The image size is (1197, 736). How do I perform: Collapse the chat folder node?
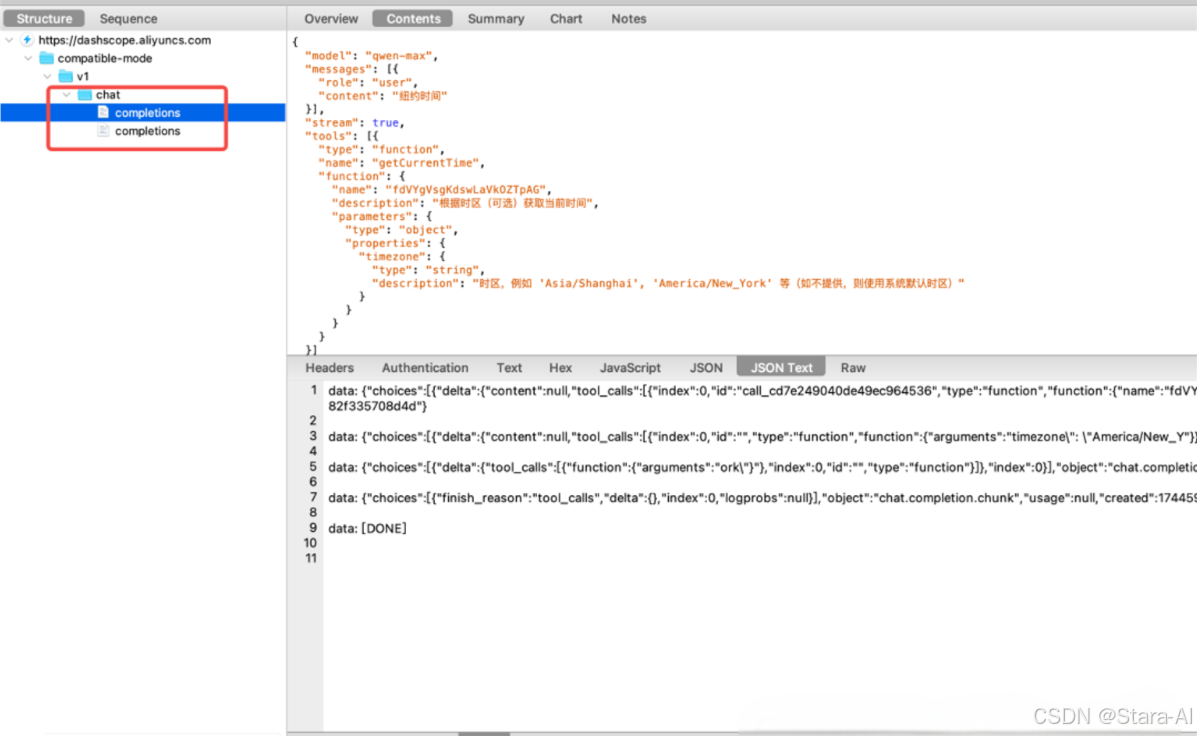click(x=66, y=95)
